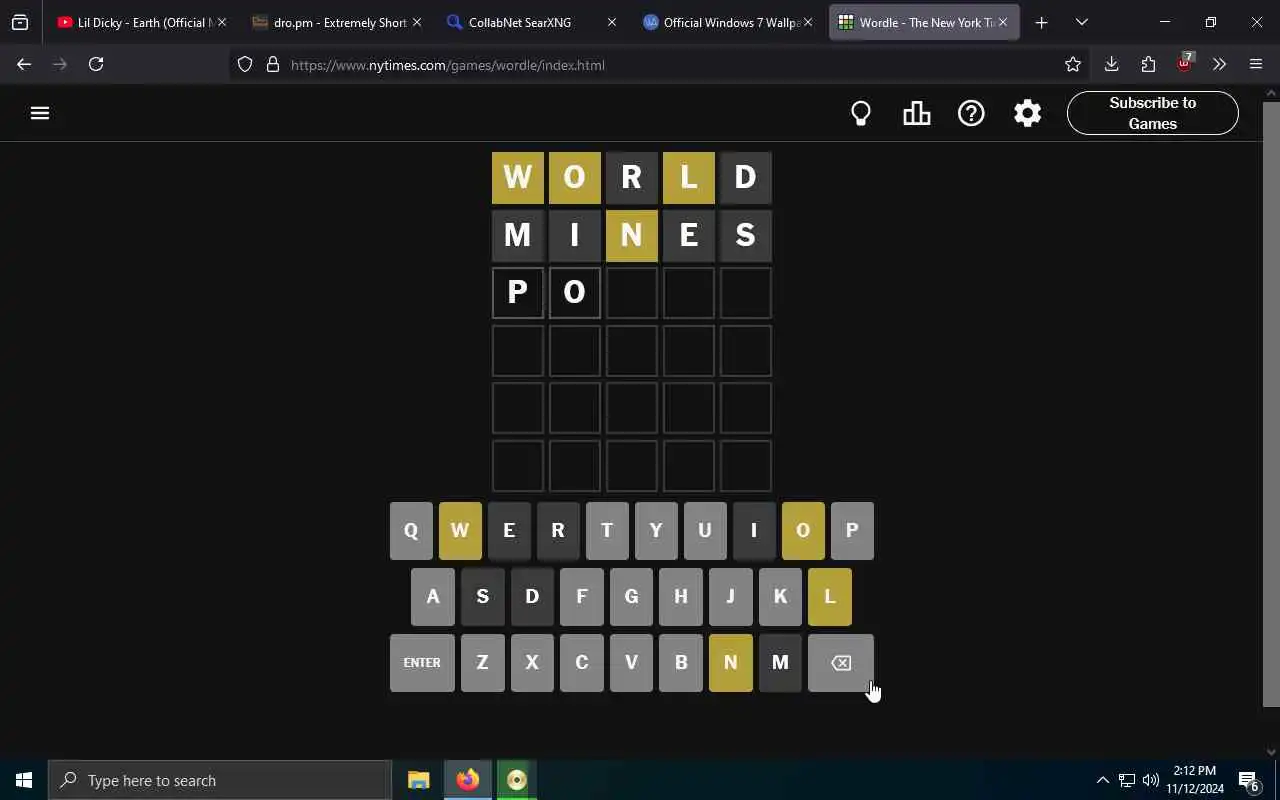Open the Wordle settings gear
1280x800 pixels.
click(1027, 113)
